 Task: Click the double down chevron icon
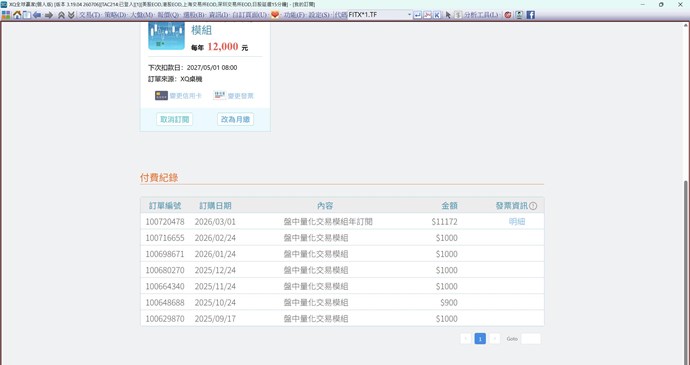click(71, 15)
